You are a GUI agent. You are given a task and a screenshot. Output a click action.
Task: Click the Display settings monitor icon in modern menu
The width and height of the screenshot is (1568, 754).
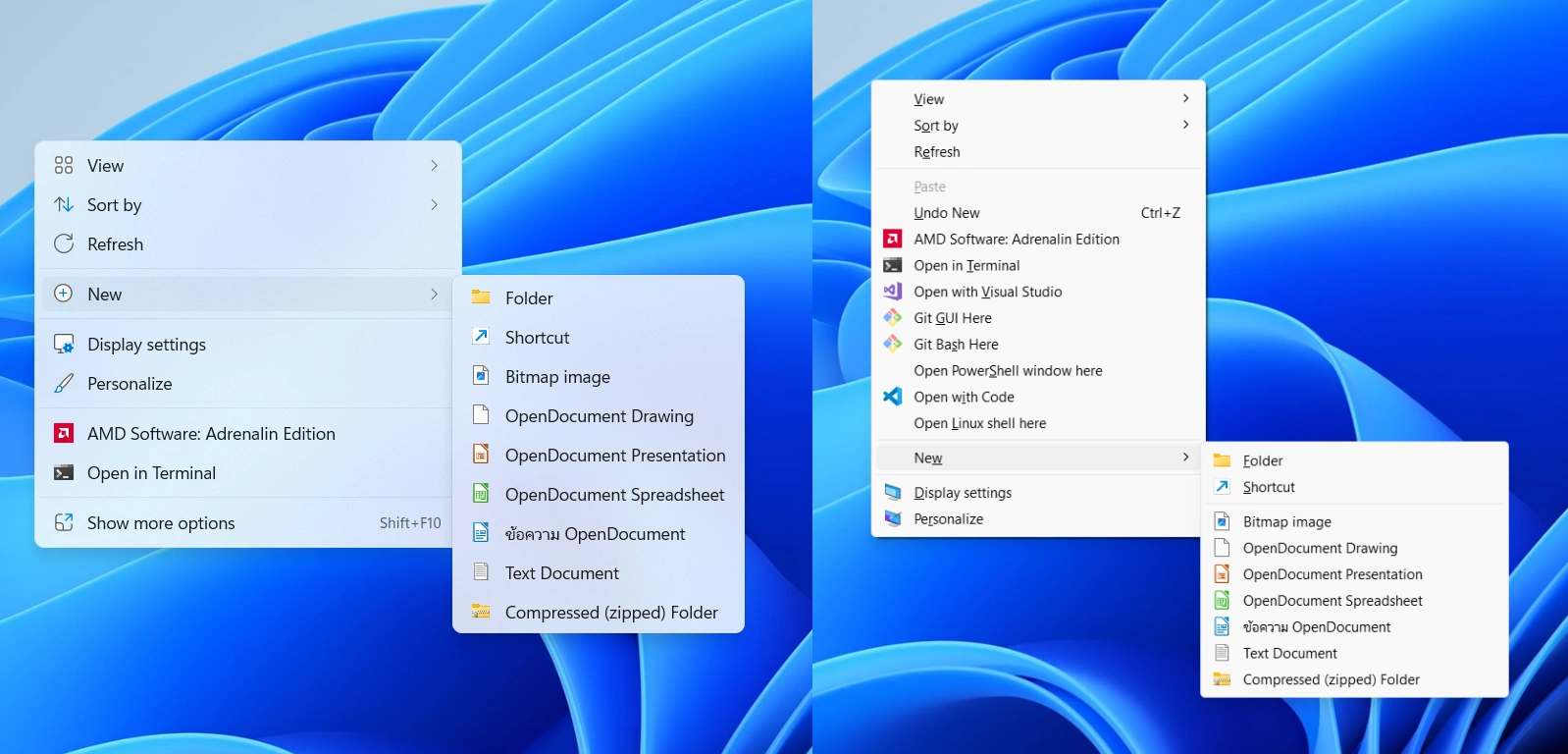(64, 344)
